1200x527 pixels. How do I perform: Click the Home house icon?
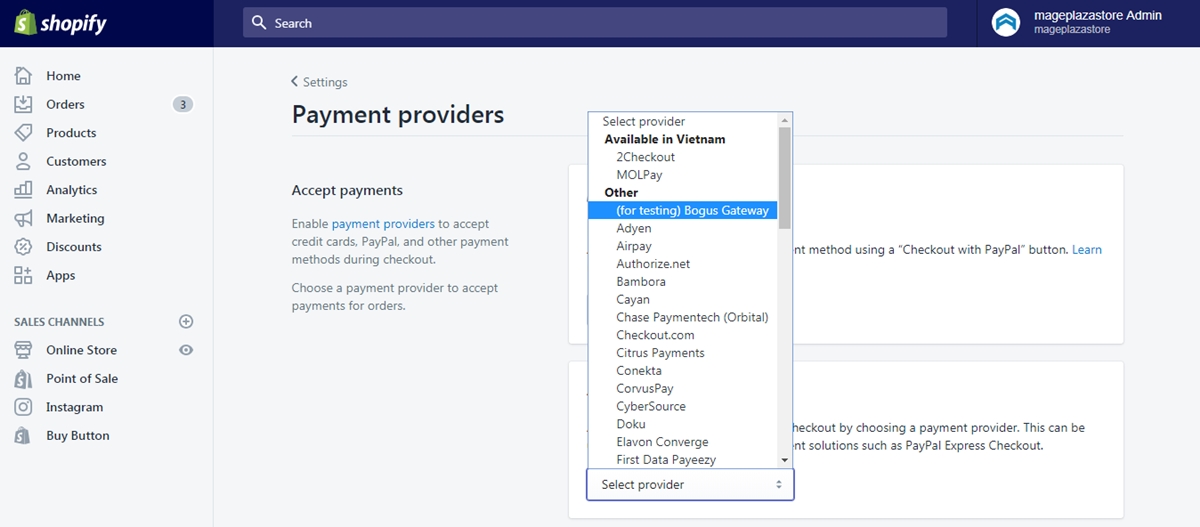23,76
